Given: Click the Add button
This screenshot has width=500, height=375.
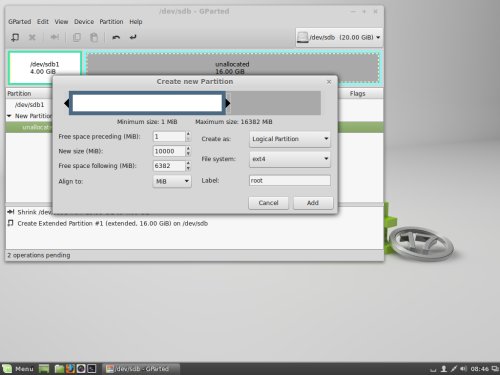Looking at the screenshot, I should [313, 203].
